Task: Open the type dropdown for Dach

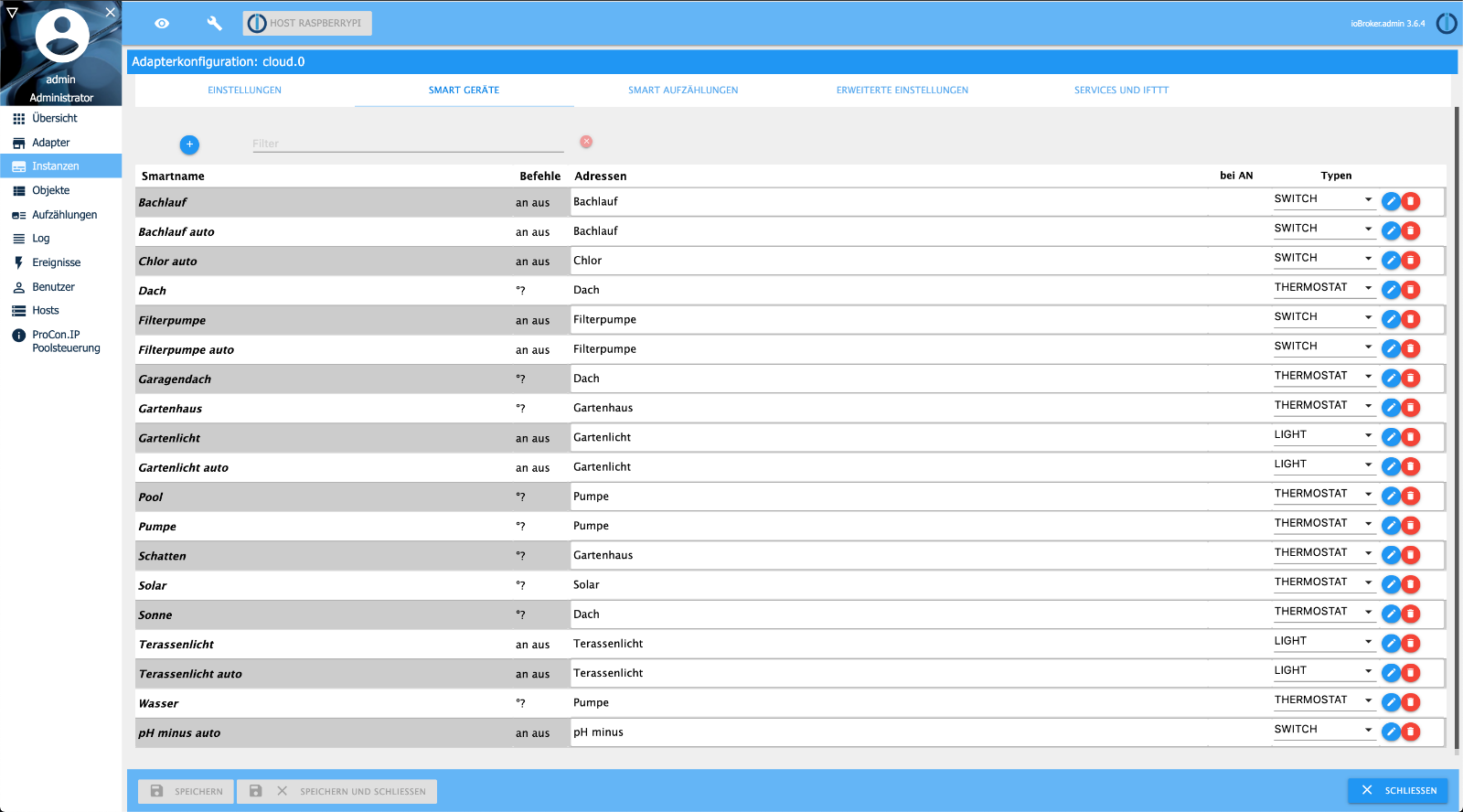Action: click(1324, 288)
